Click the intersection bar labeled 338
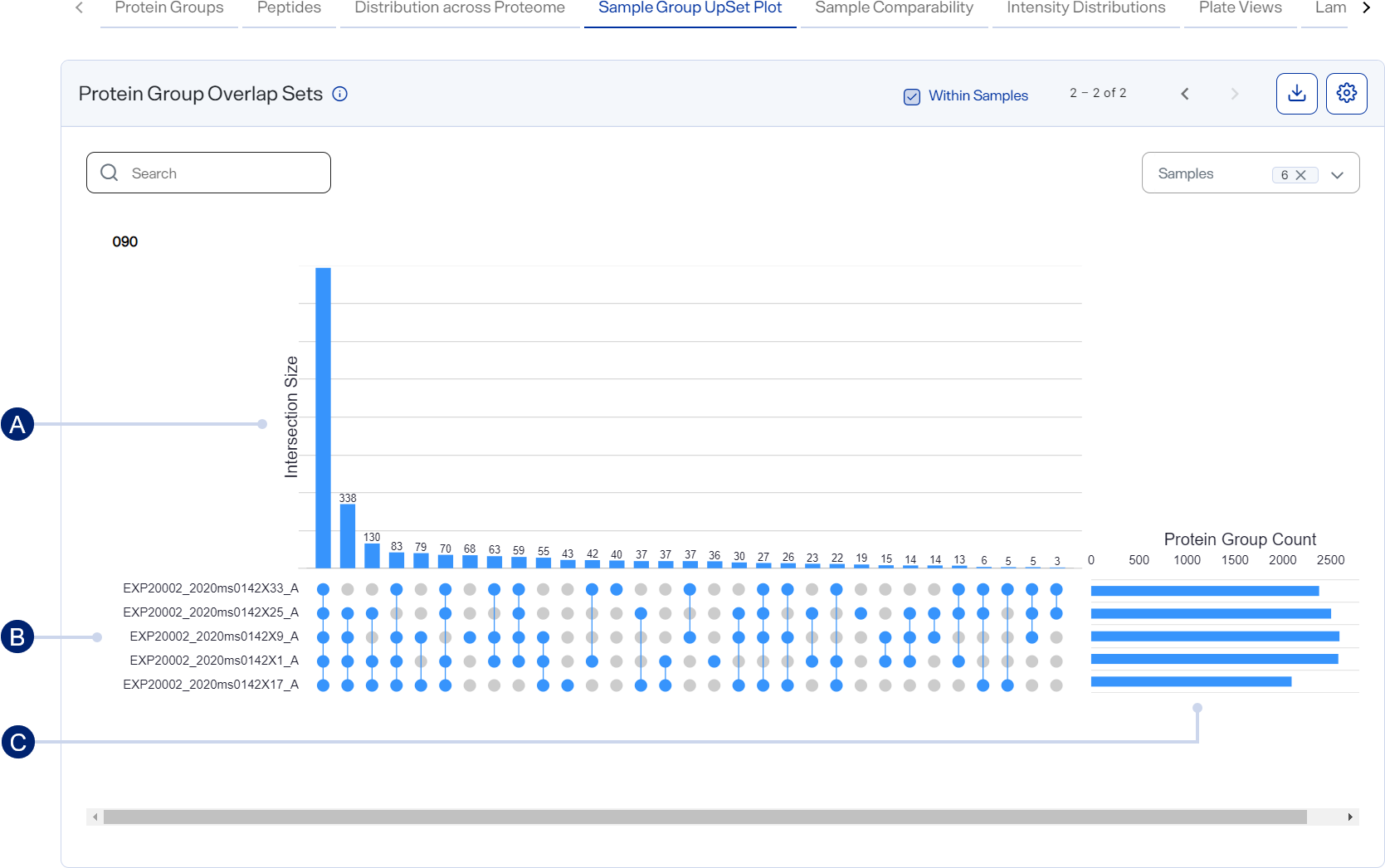Screen dimensions: 1385x868 (x=348, y=536)
